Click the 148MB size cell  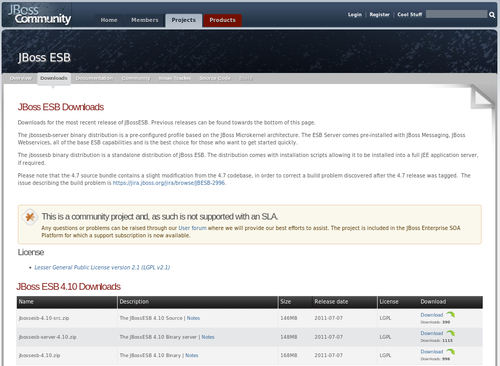289,337
